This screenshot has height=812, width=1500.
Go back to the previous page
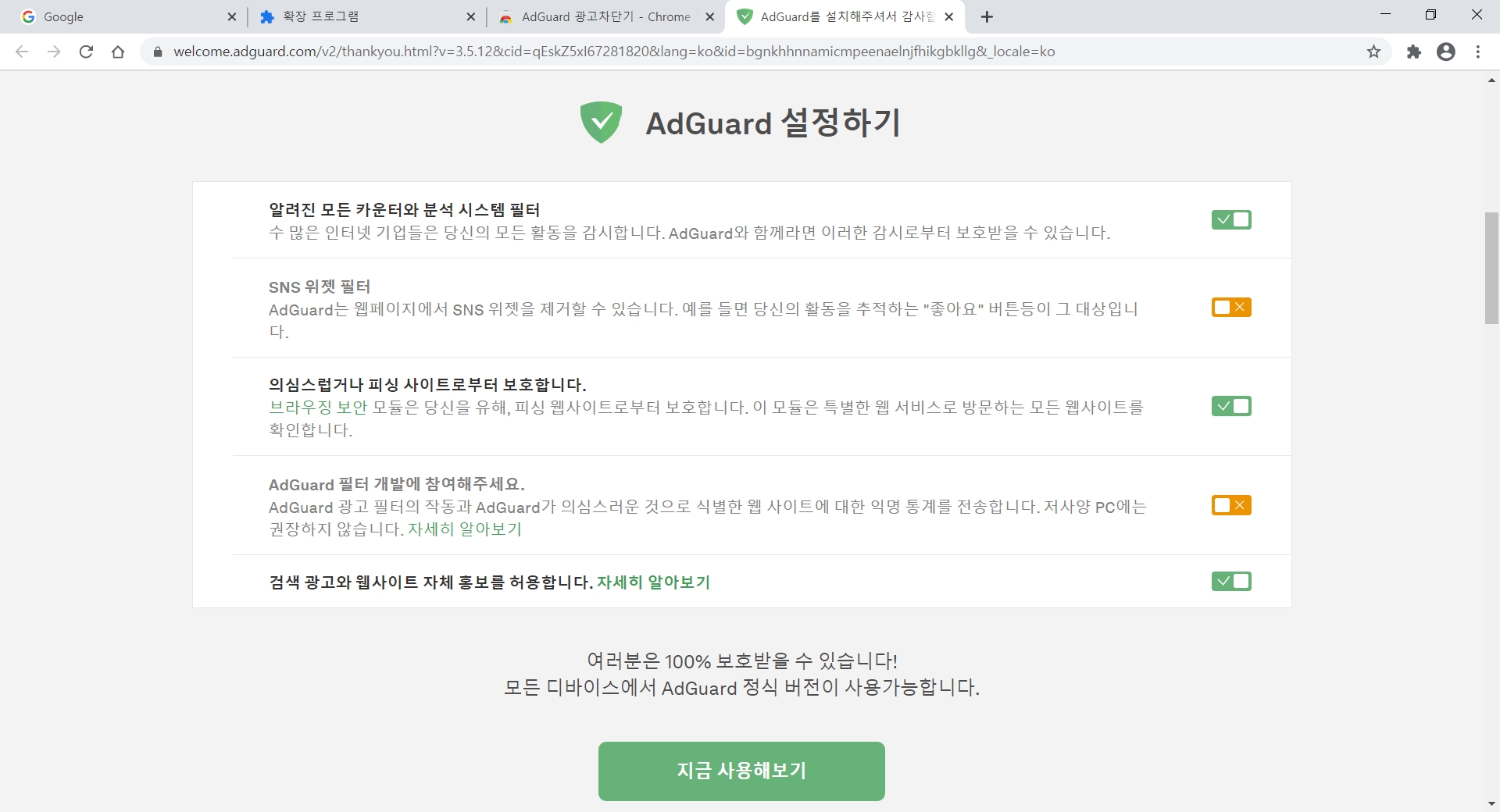tap(22, 52)
